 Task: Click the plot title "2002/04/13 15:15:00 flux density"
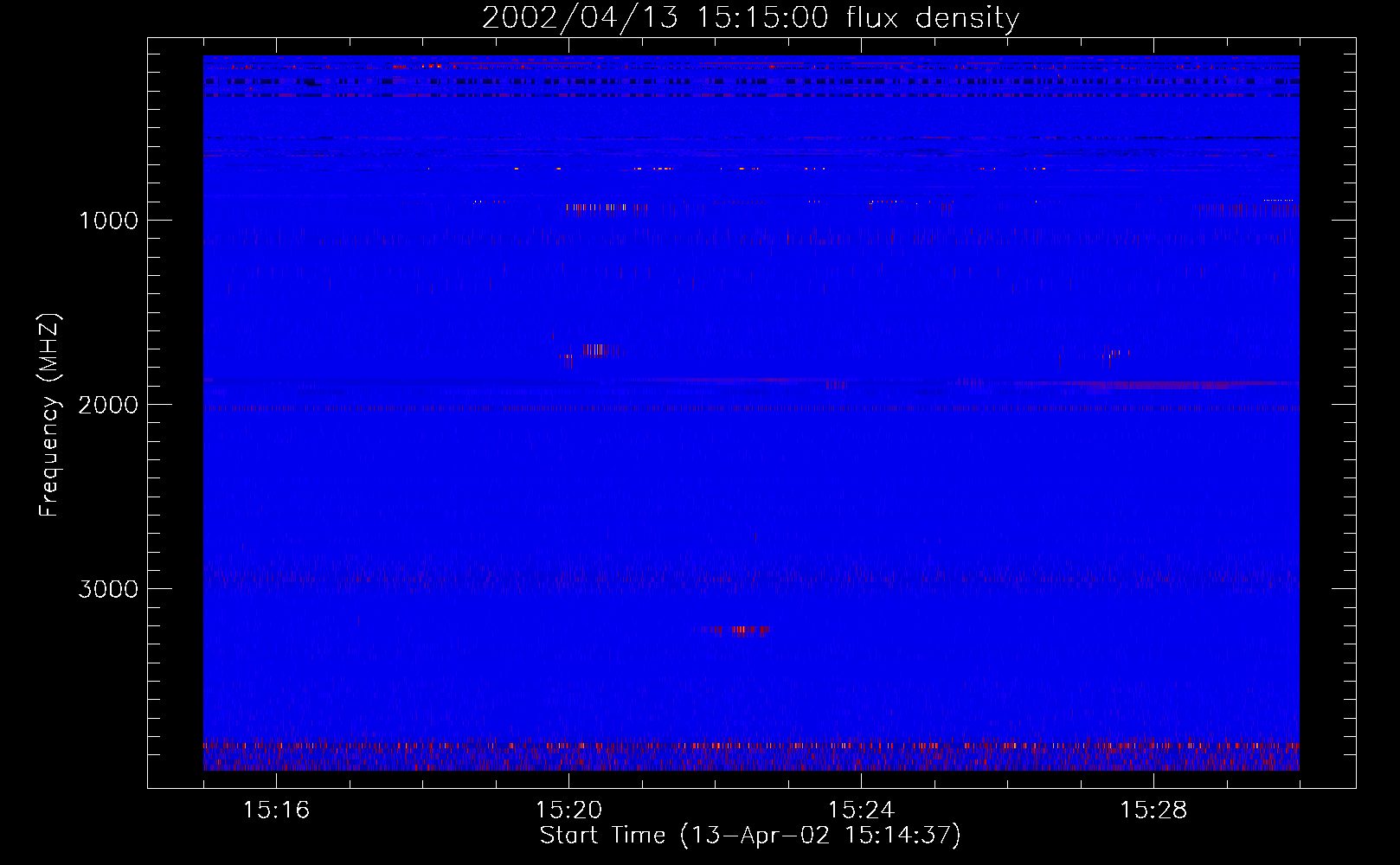[750, 17]
